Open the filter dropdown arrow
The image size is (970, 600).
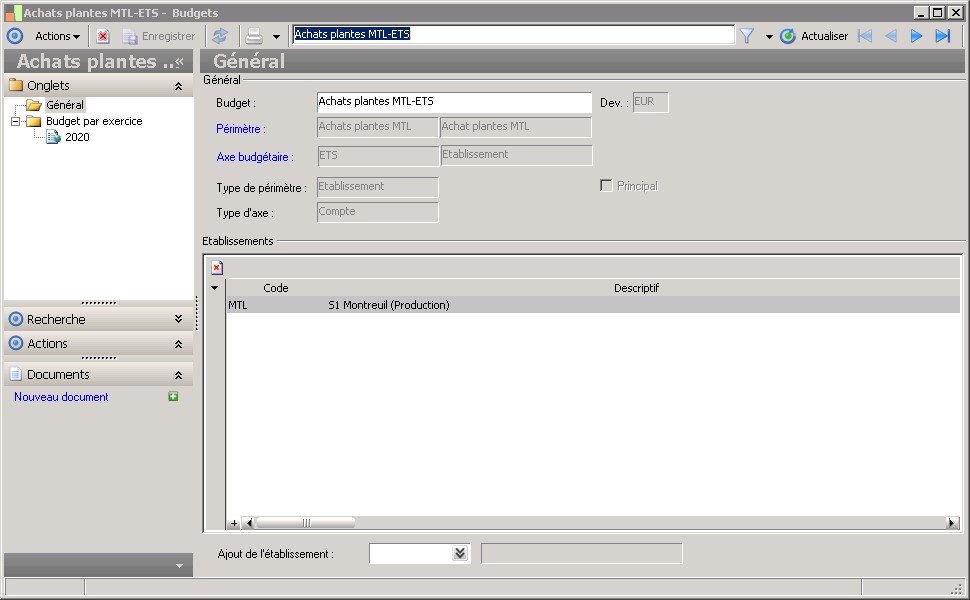tap(769, 36)
